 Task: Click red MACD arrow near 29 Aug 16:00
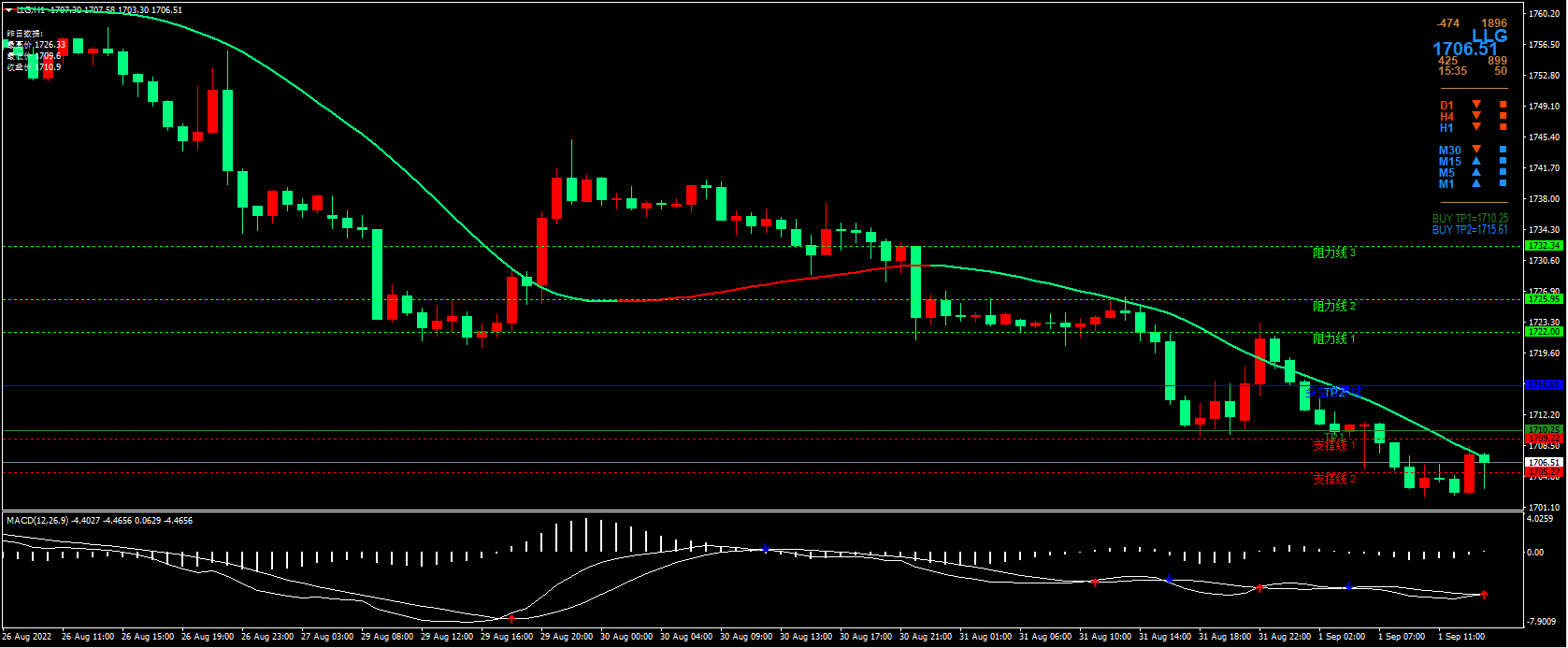(x=511, y=619)
